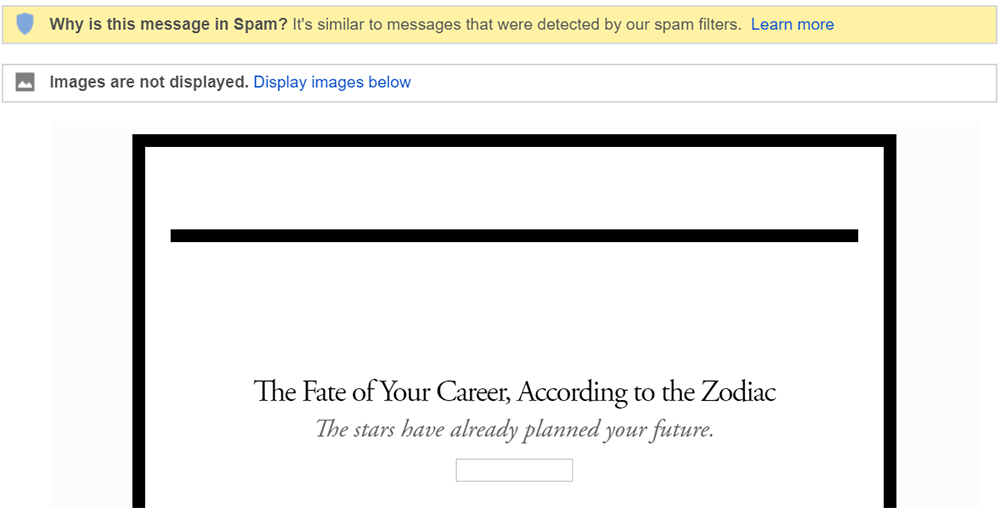Click the left black border of email frame
1000x508 pixels.
tap(139, 320)
